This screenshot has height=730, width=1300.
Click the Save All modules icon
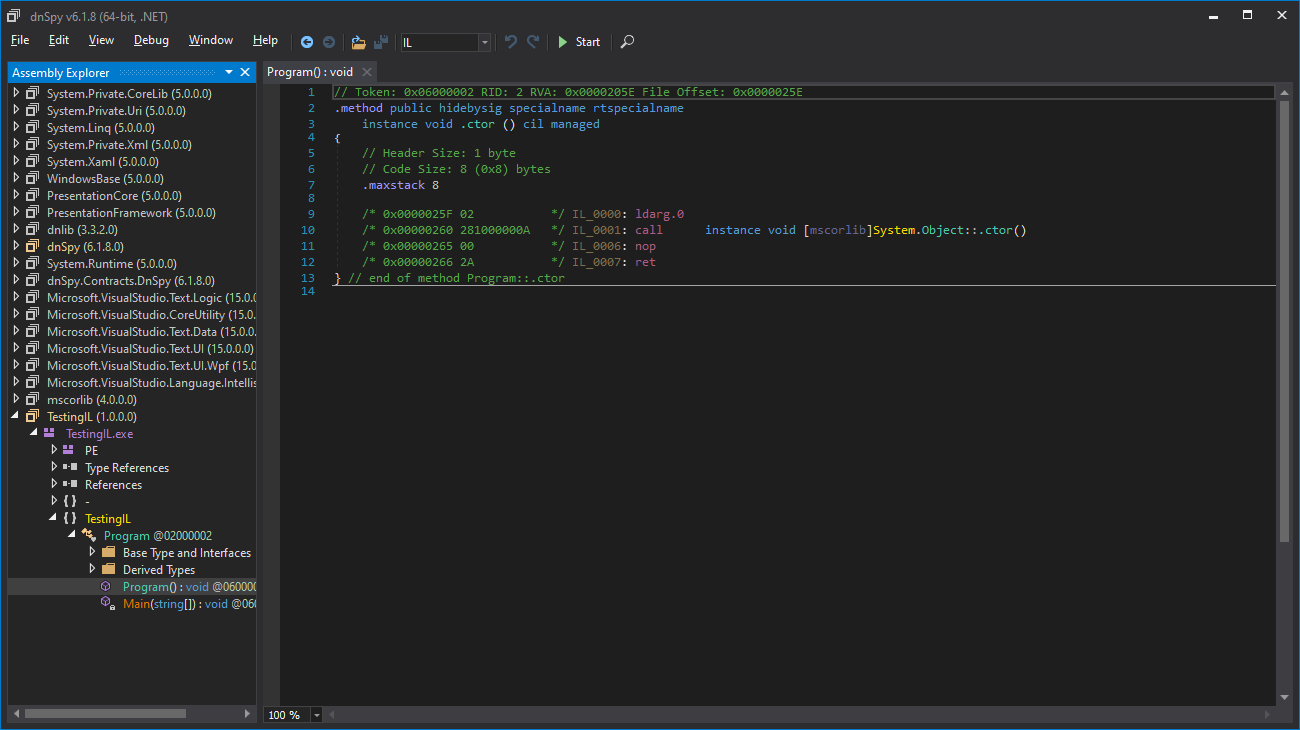click(381, 42)
